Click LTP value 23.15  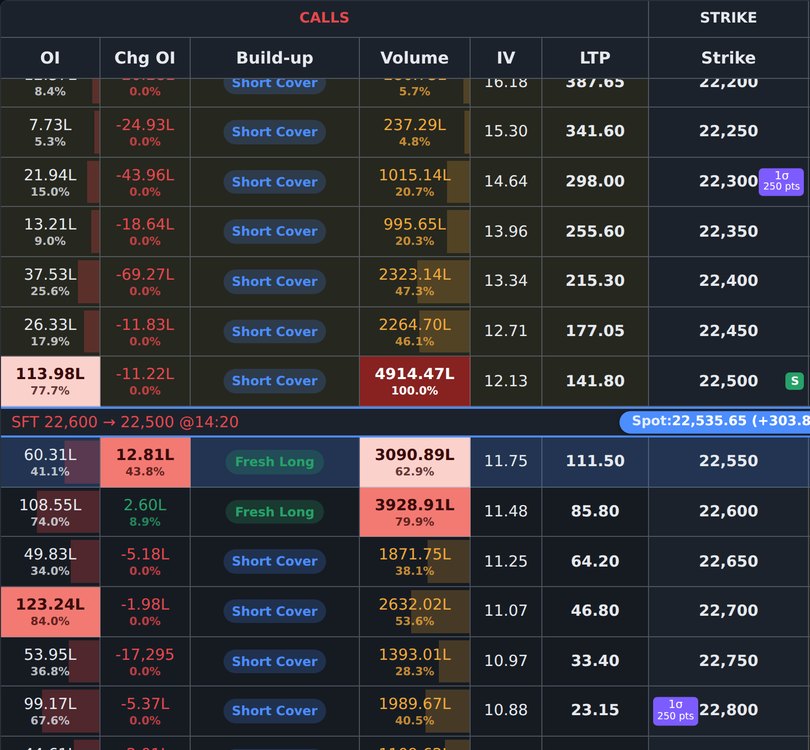point(595,709)
